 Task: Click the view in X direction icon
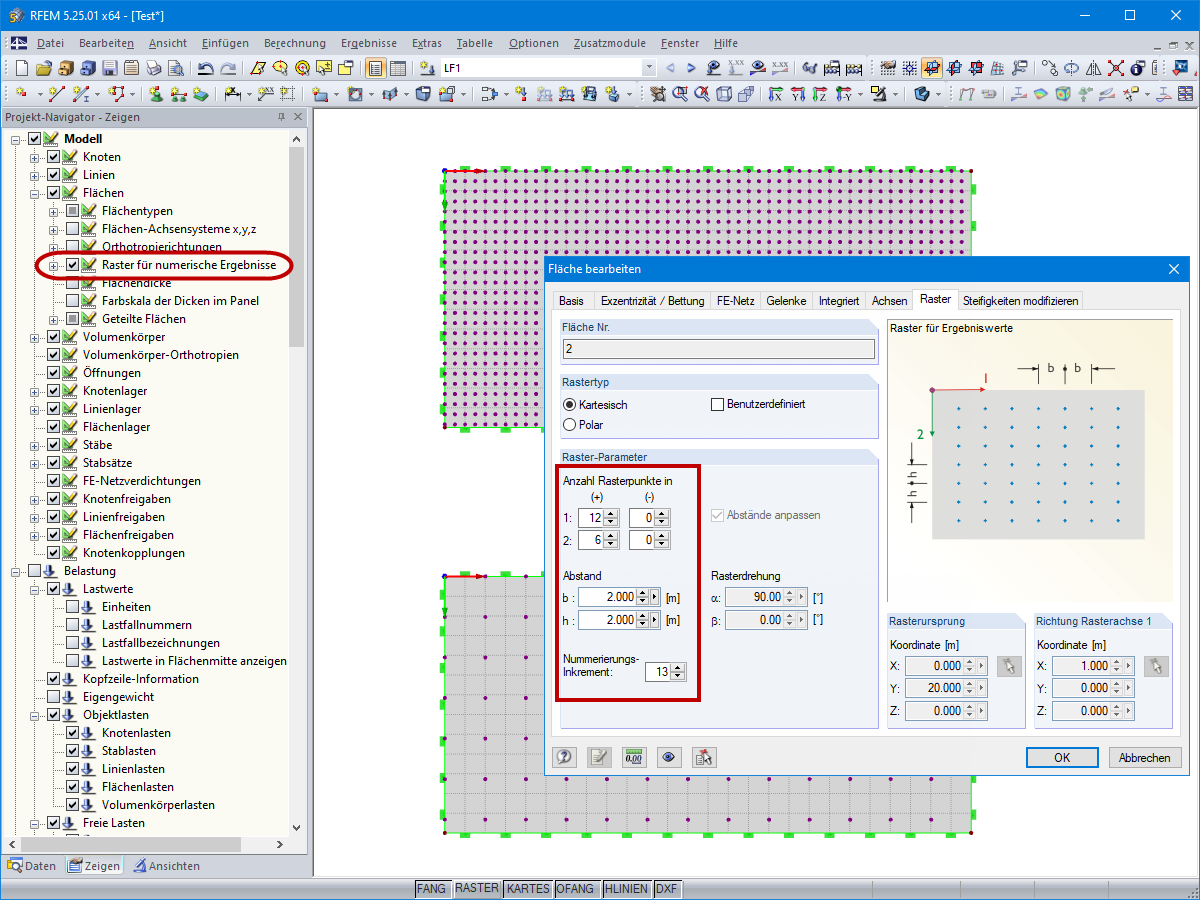[776, 94]
